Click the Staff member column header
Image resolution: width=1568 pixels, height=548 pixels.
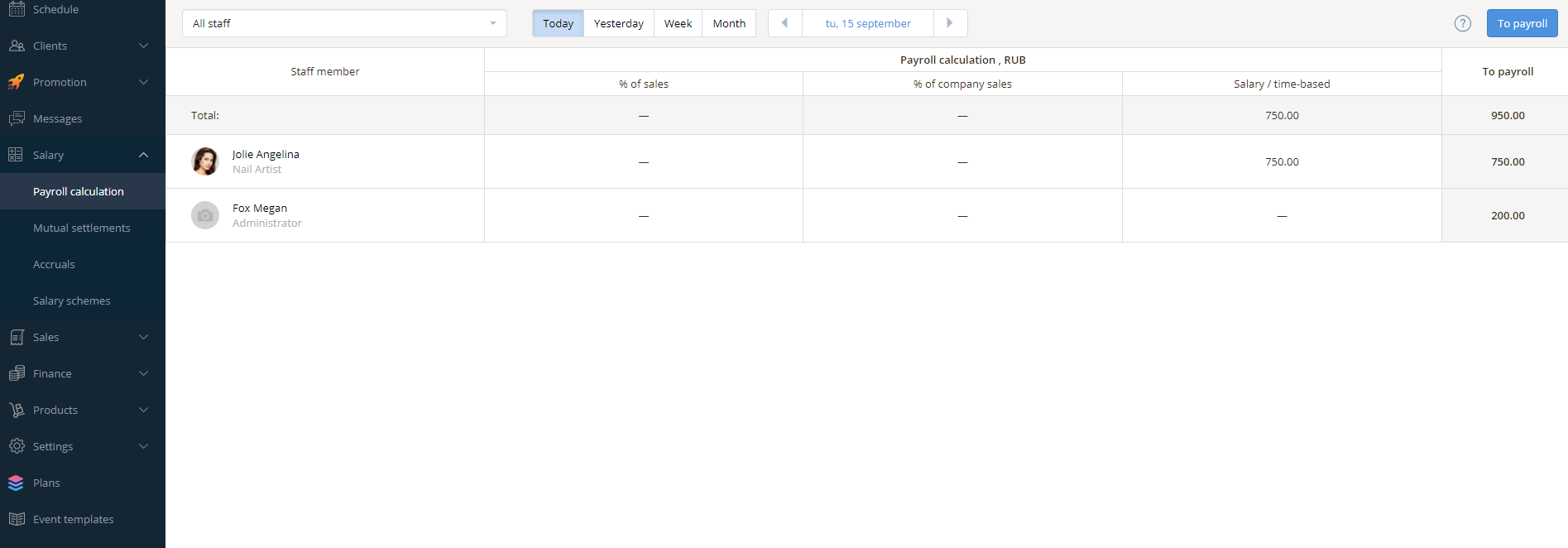tap(325, 71)
